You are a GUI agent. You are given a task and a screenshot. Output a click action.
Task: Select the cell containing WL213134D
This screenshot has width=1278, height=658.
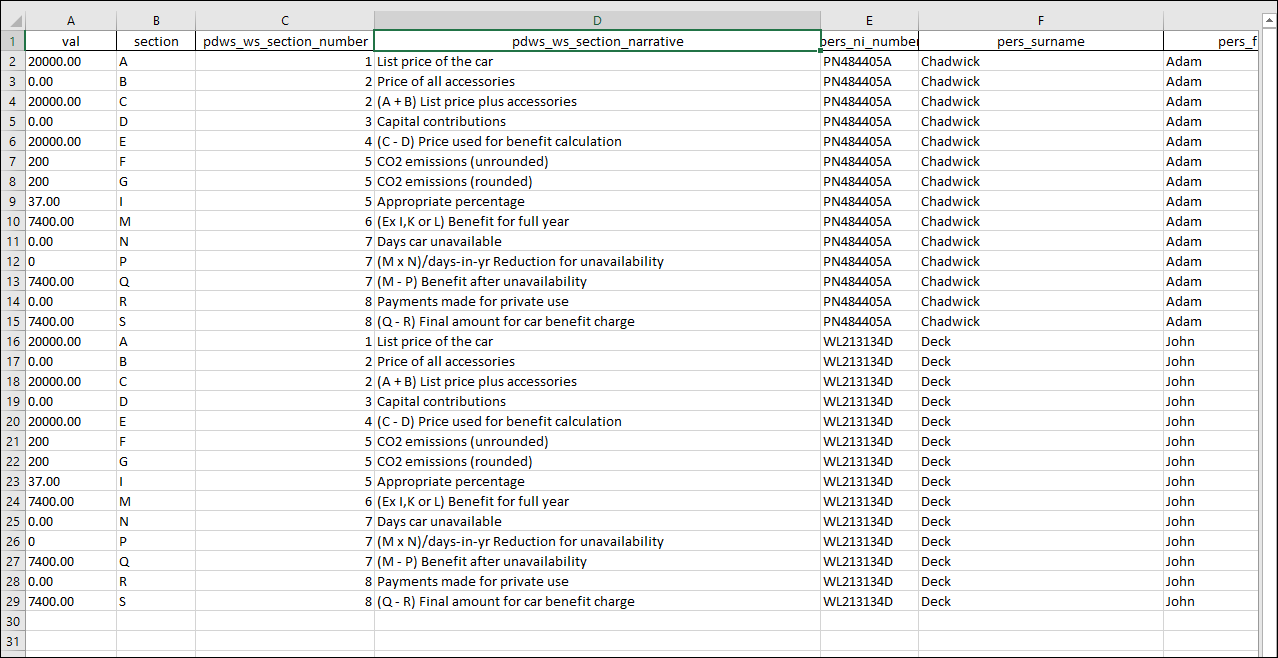tap(868, 341)
